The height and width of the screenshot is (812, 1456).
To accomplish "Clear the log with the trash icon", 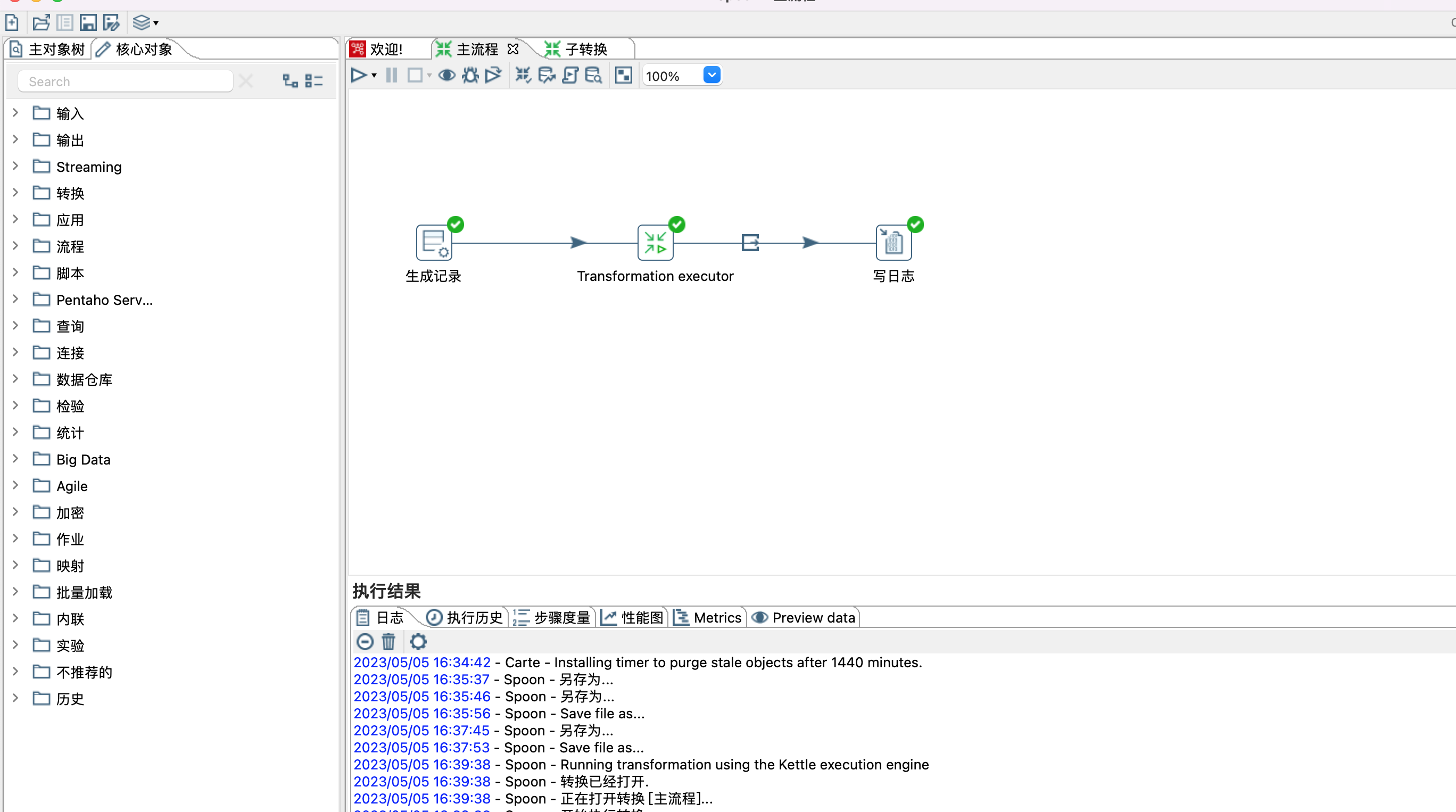I will tap(388, 641).
